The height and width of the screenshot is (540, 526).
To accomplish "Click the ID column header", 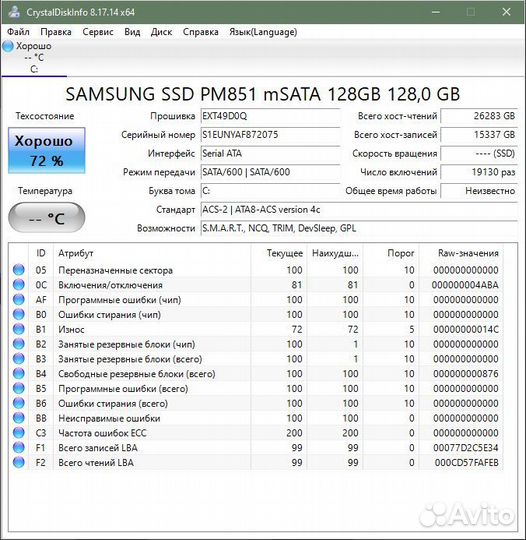I will (x=41, y=253).
